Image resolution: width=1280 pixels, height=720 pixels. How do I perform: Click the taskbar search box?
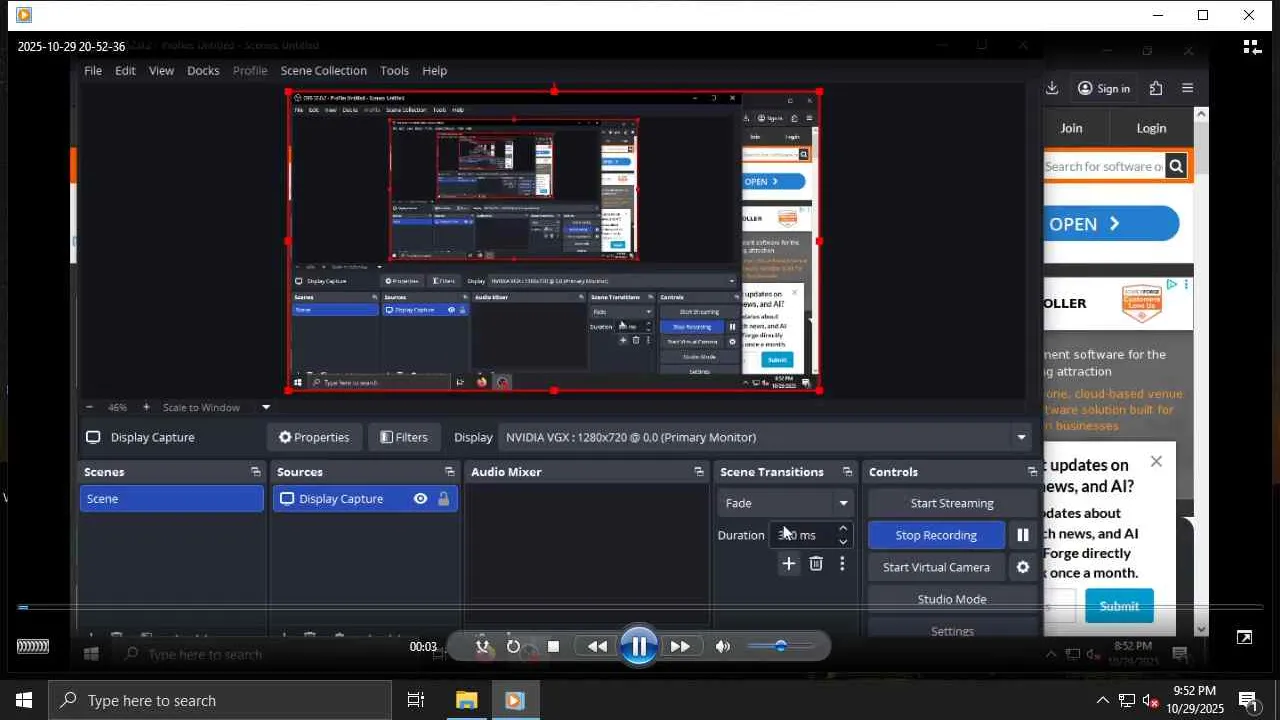tap(220, 700)
